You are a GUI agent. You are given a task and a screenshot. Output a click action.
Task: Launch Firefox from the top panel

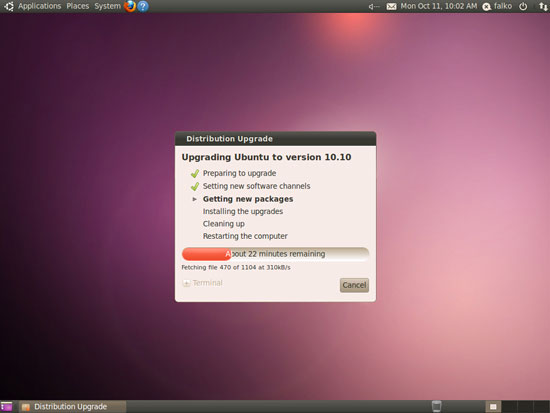(130, 6)
